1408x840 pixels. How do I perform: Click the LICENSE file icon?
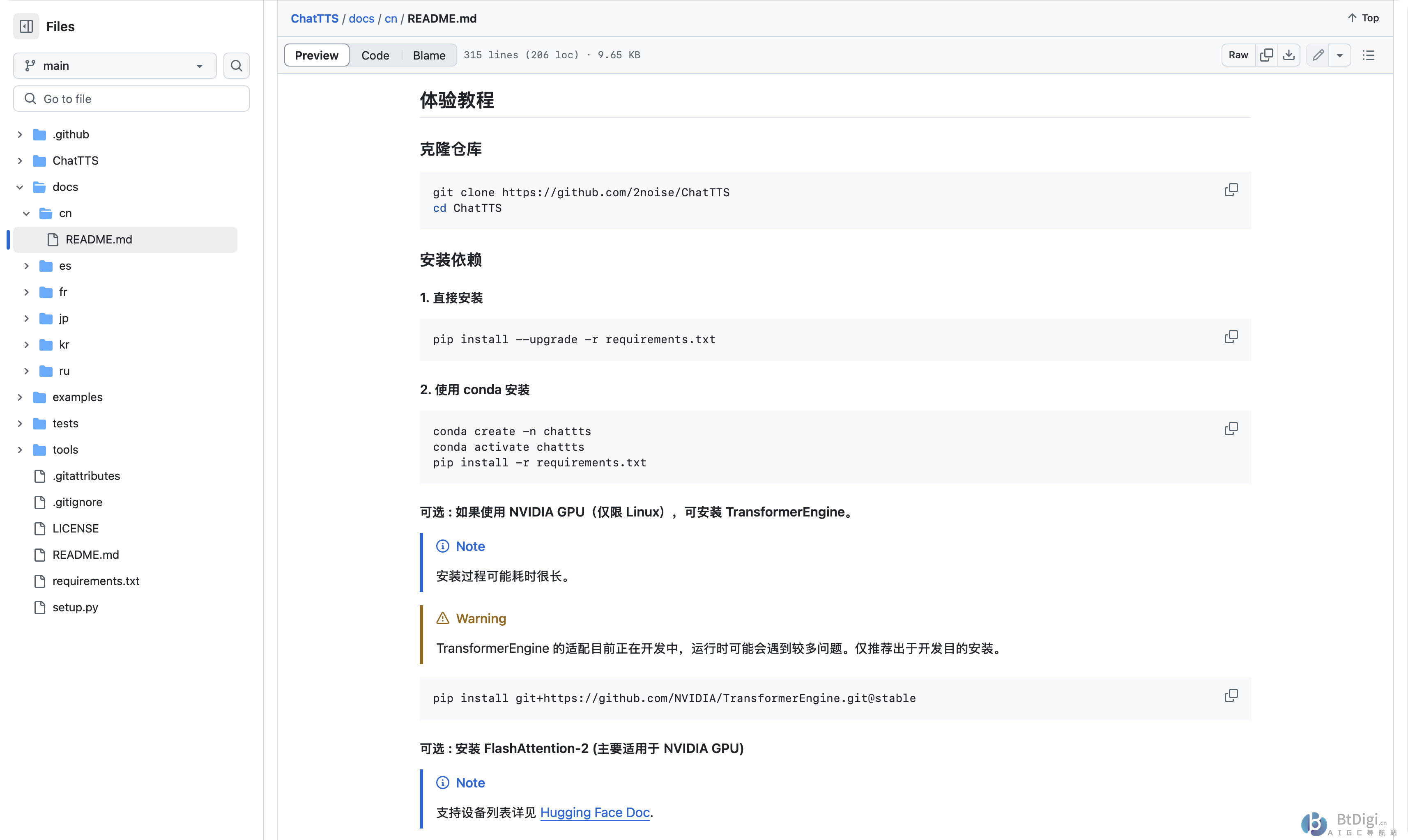click(39, 529)
